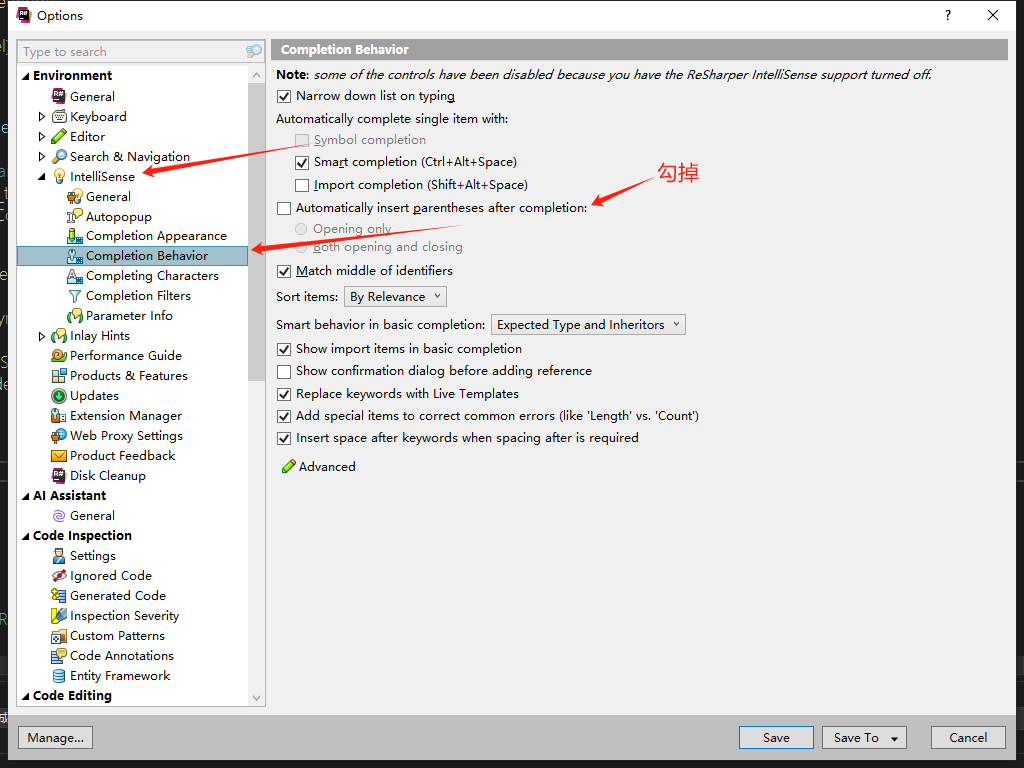Click the Performance Guide snail icon

pyautogui.click(x=59, y=356)
